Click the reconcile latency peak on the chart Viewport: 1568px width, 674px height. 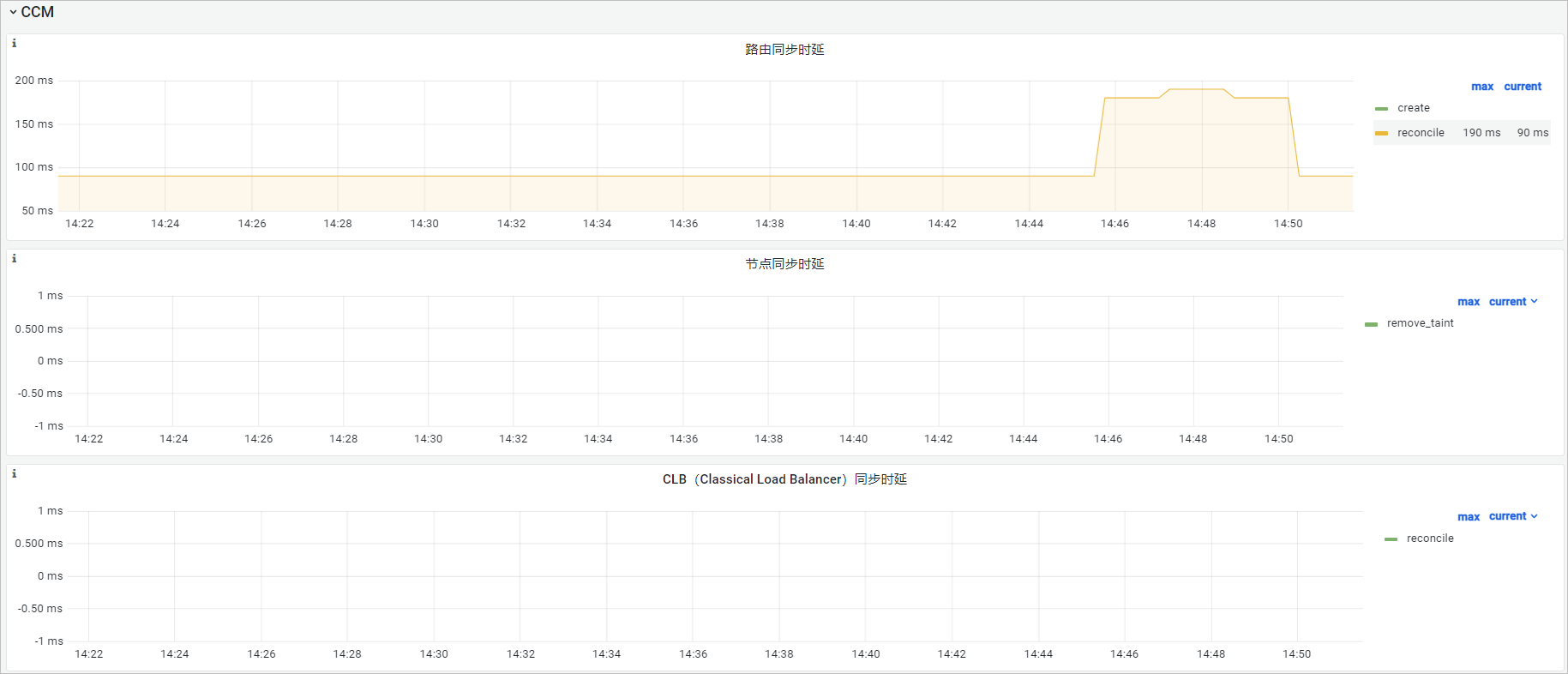(x=1197, y=89)
